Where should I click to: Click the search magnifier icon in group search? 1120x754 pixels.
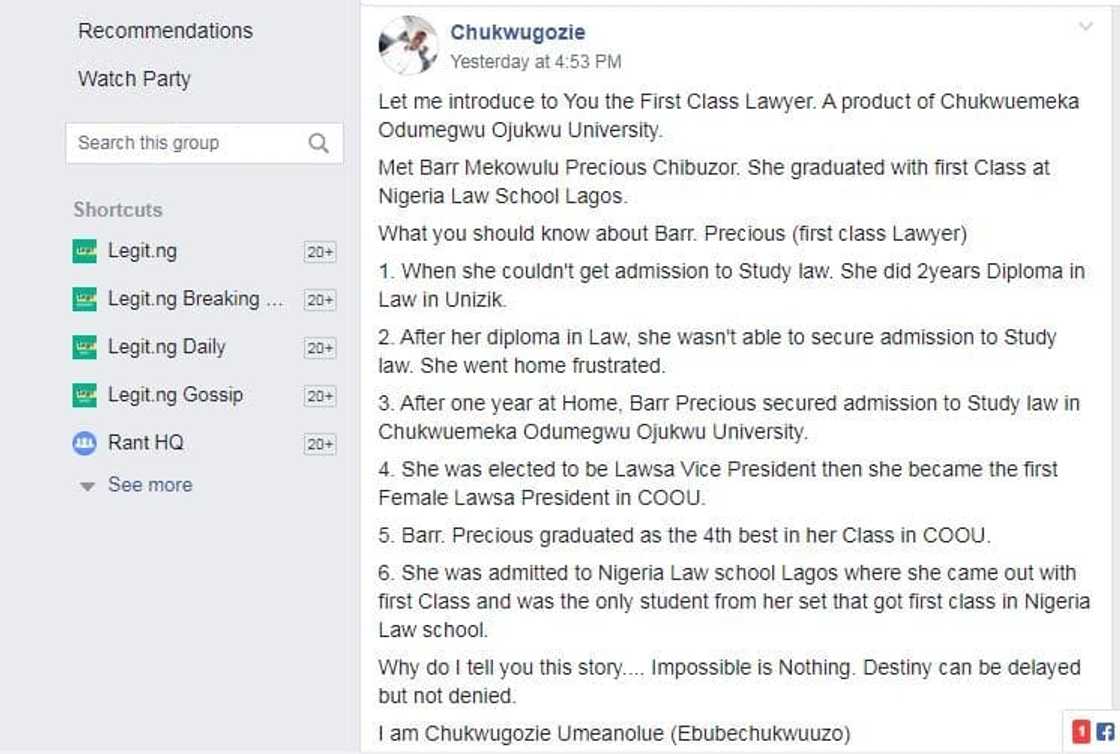tap(319, 143)
